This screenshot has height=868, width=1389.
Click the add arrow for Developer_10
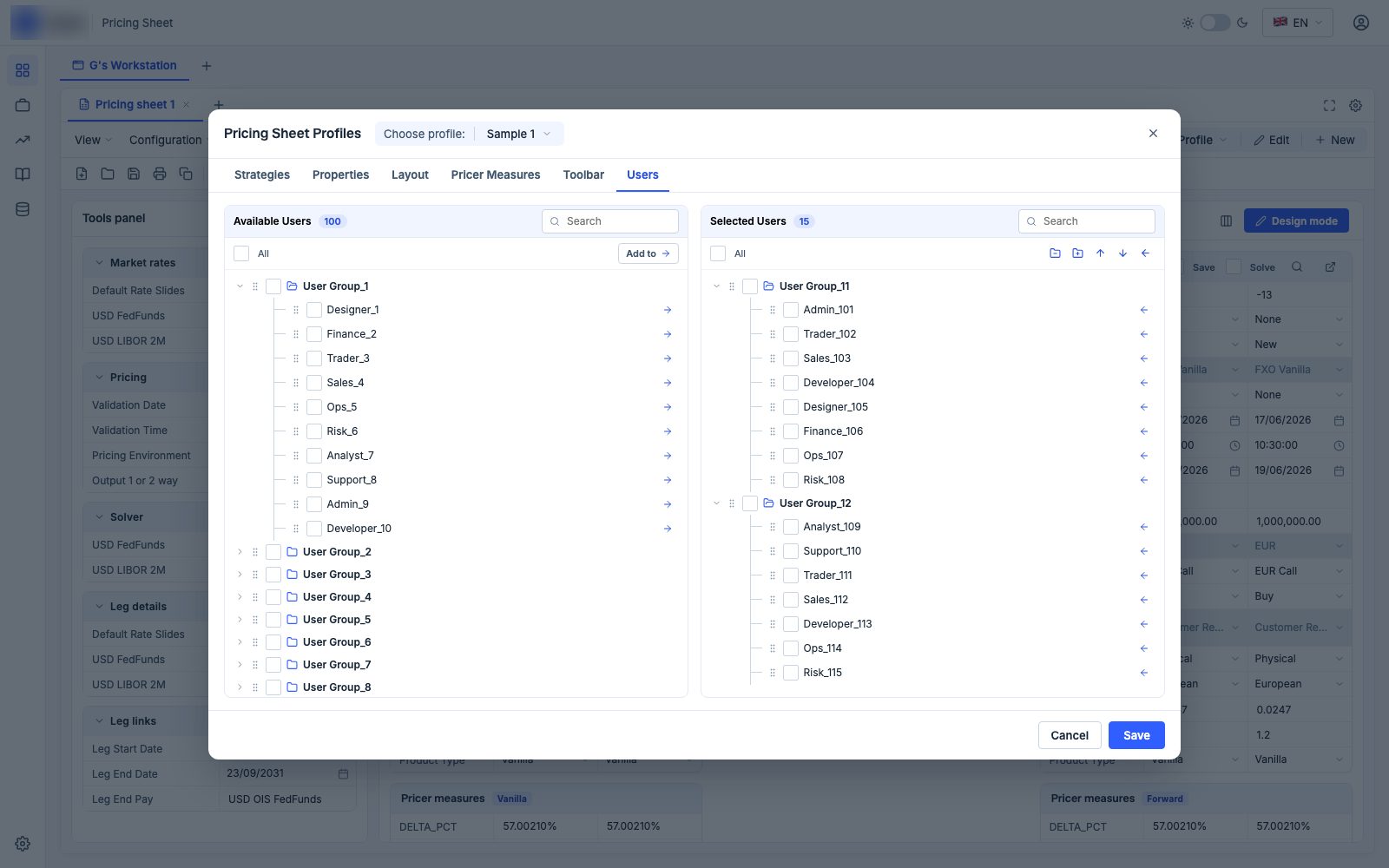point(668,529)
